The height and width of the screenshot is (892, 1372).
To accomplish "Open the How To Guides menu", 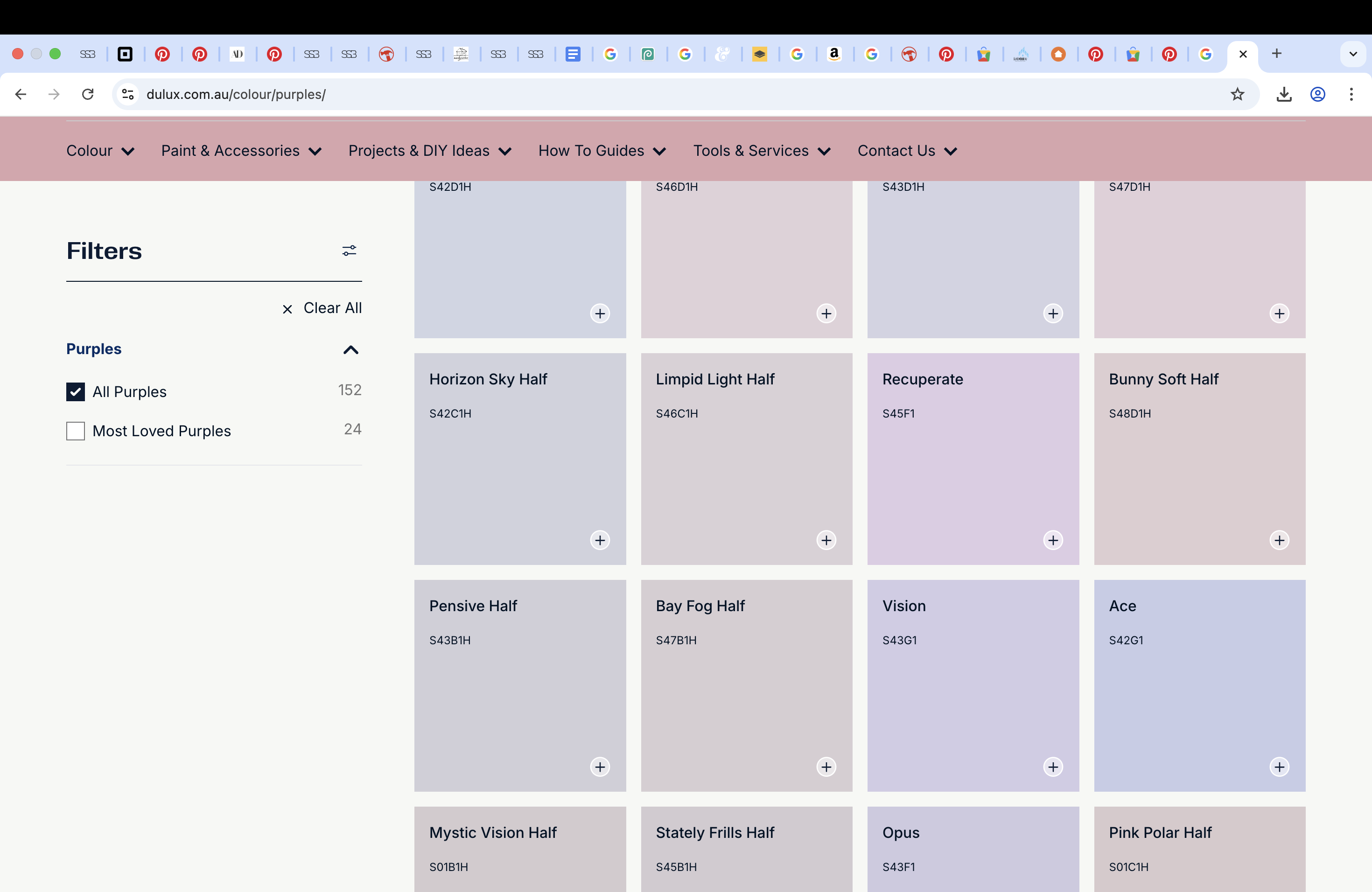I will (x=602, y=151).
